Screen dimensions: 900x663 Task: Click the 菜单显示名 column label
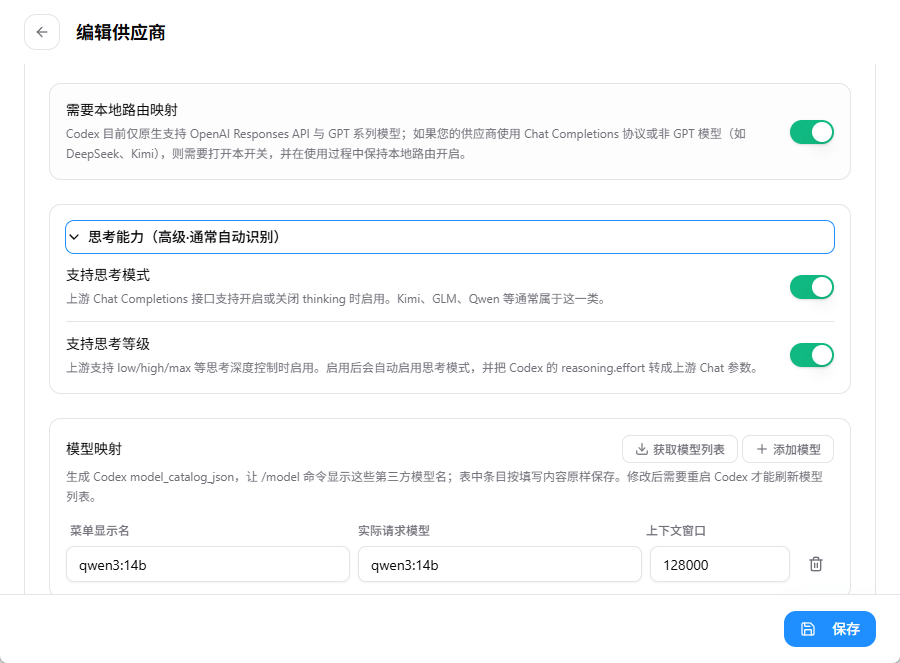(x=99, y=531)
